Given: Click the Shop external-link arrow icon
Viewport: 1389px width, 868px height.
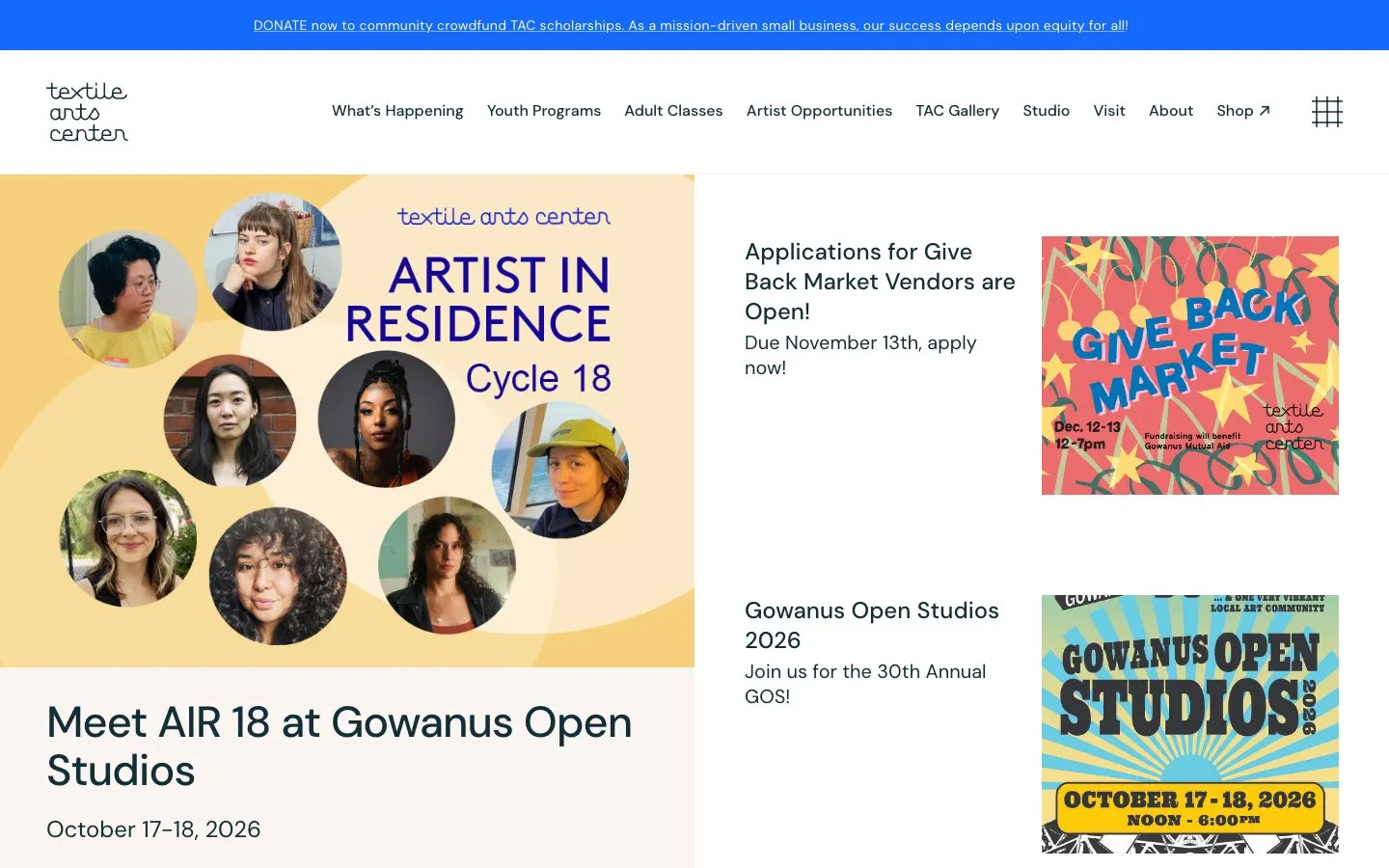Looking at the screenshot, I should click(x=1265, y=111).
